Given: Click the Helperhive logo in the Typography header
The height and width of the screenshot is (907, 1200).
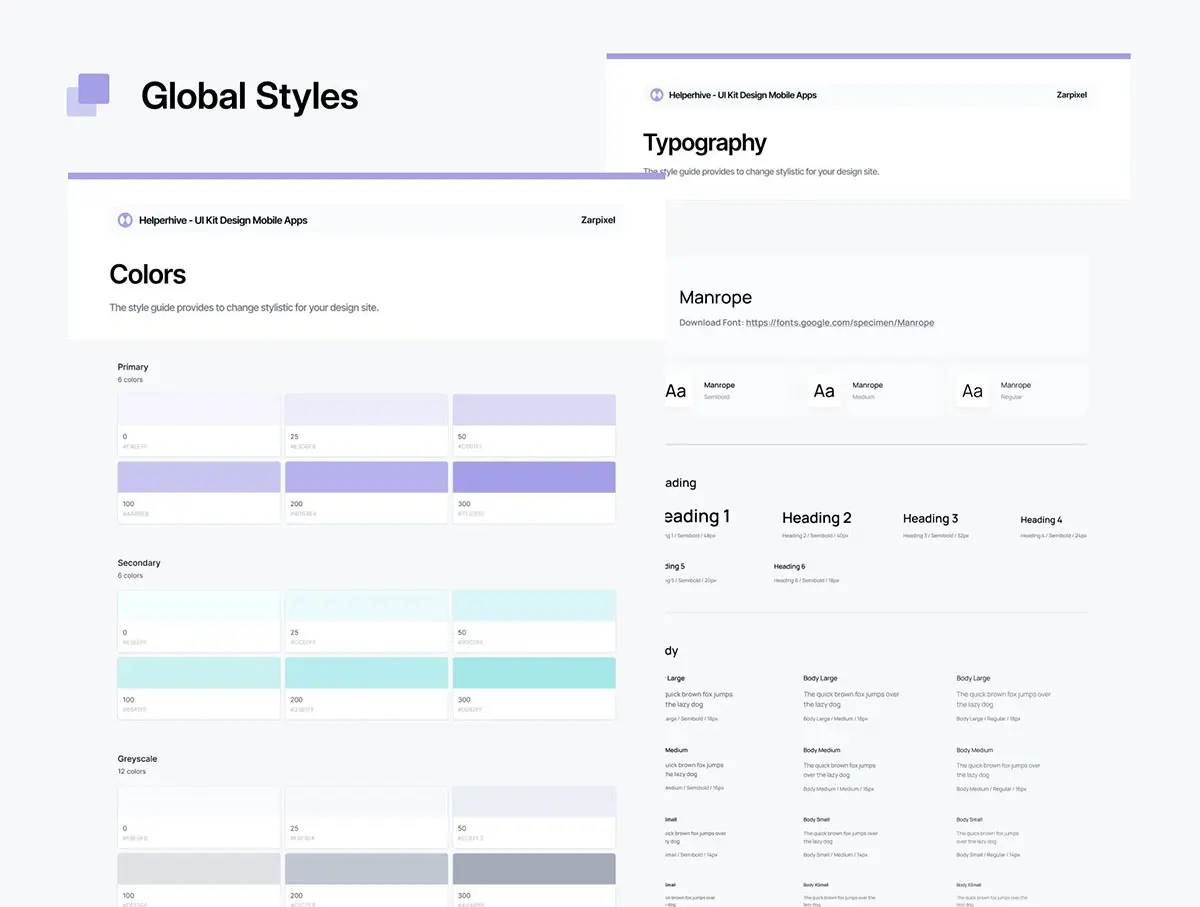Looking at the screenshot, I should 656,95.
